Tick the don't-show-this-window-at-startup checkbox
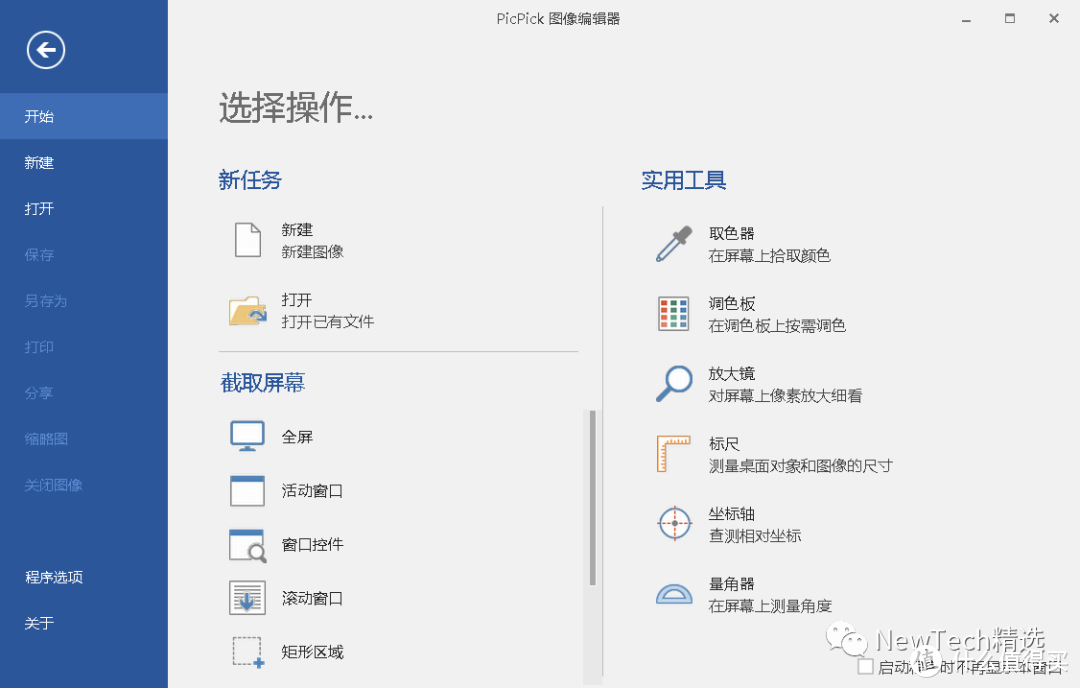Viewport: 1080px width, 688px height. (x=866, y=667)
